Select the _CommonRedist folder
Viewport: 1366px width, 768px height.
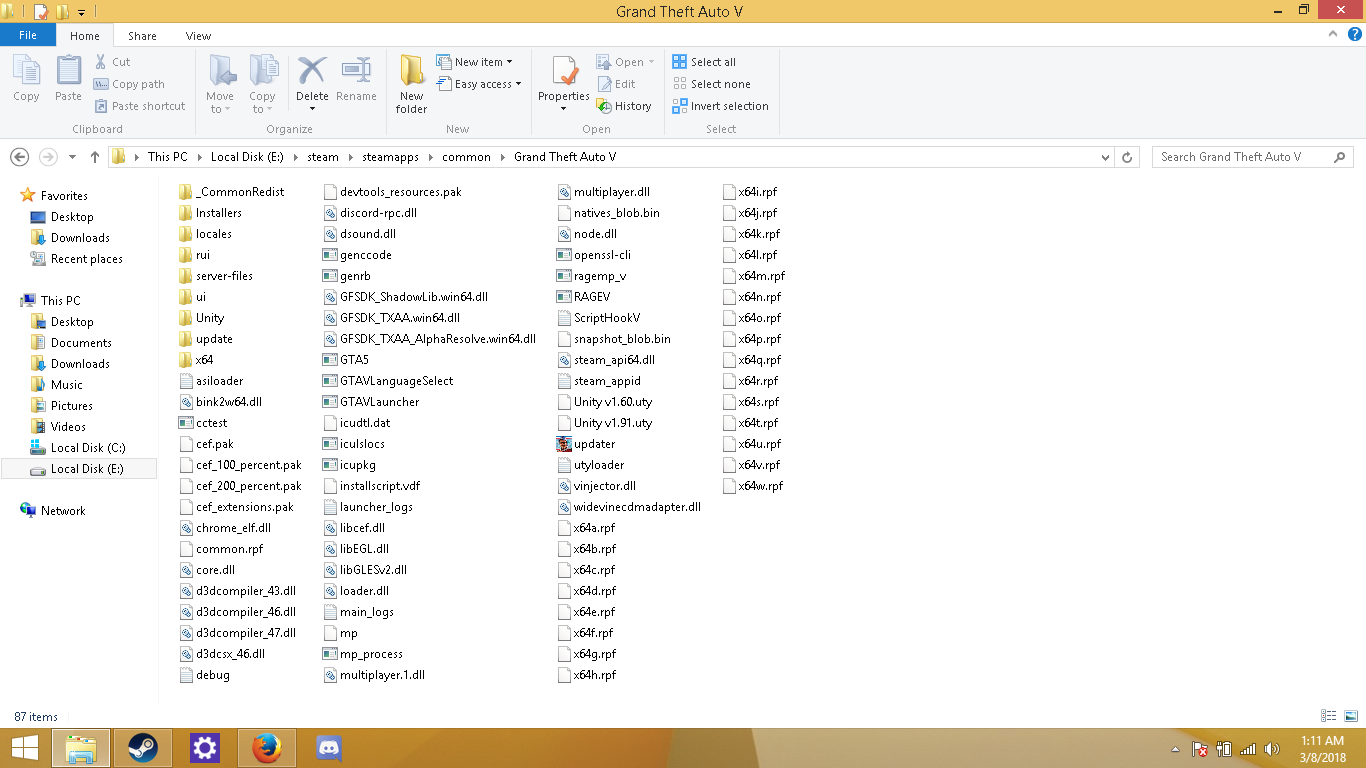tap(231, 192)
